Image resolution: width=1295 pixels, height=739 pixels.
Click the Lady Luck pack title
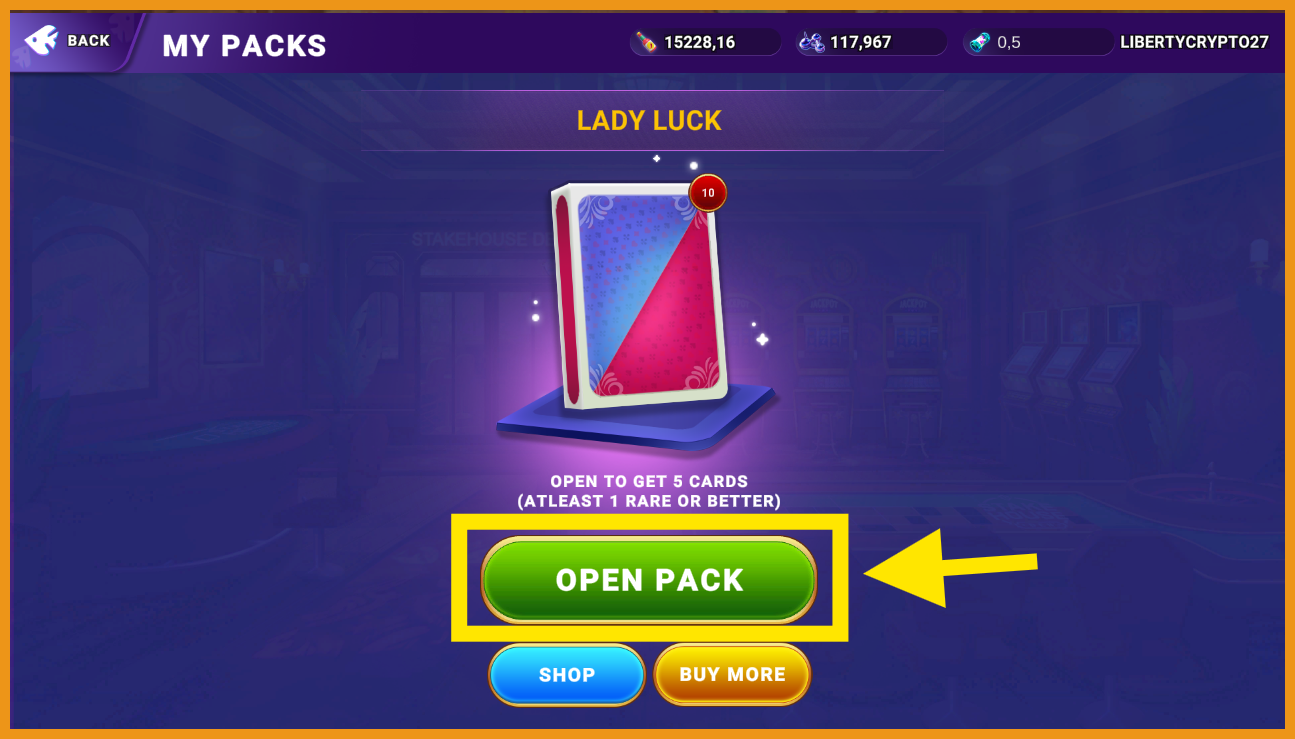(649, 121)
